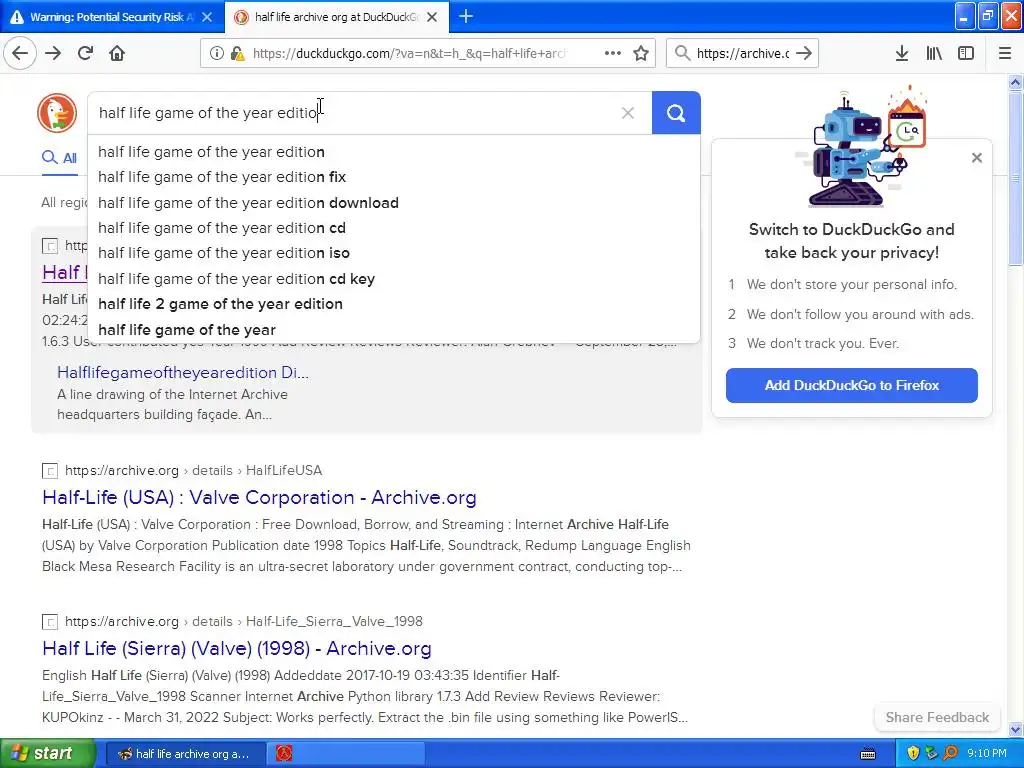Show site information icon in address bar
The width and height of the screenshot is (1024, 768).
tap(216, 53)
